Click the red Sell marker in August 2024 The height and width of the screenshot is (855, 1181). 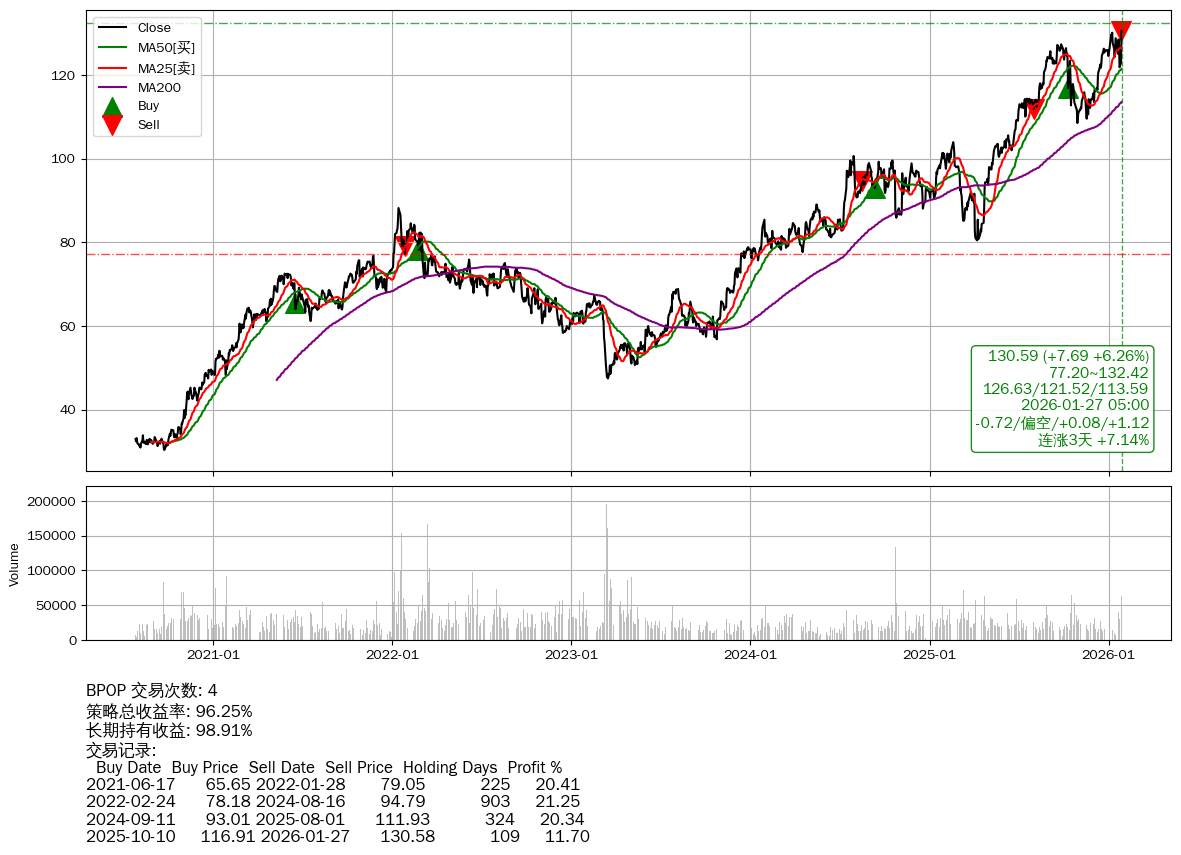[x=864, y=180]
